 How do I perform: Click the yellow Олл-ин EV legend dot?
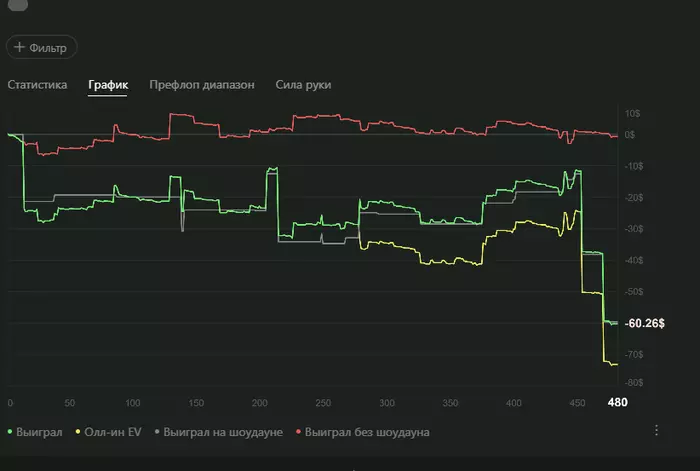[78, 432]
